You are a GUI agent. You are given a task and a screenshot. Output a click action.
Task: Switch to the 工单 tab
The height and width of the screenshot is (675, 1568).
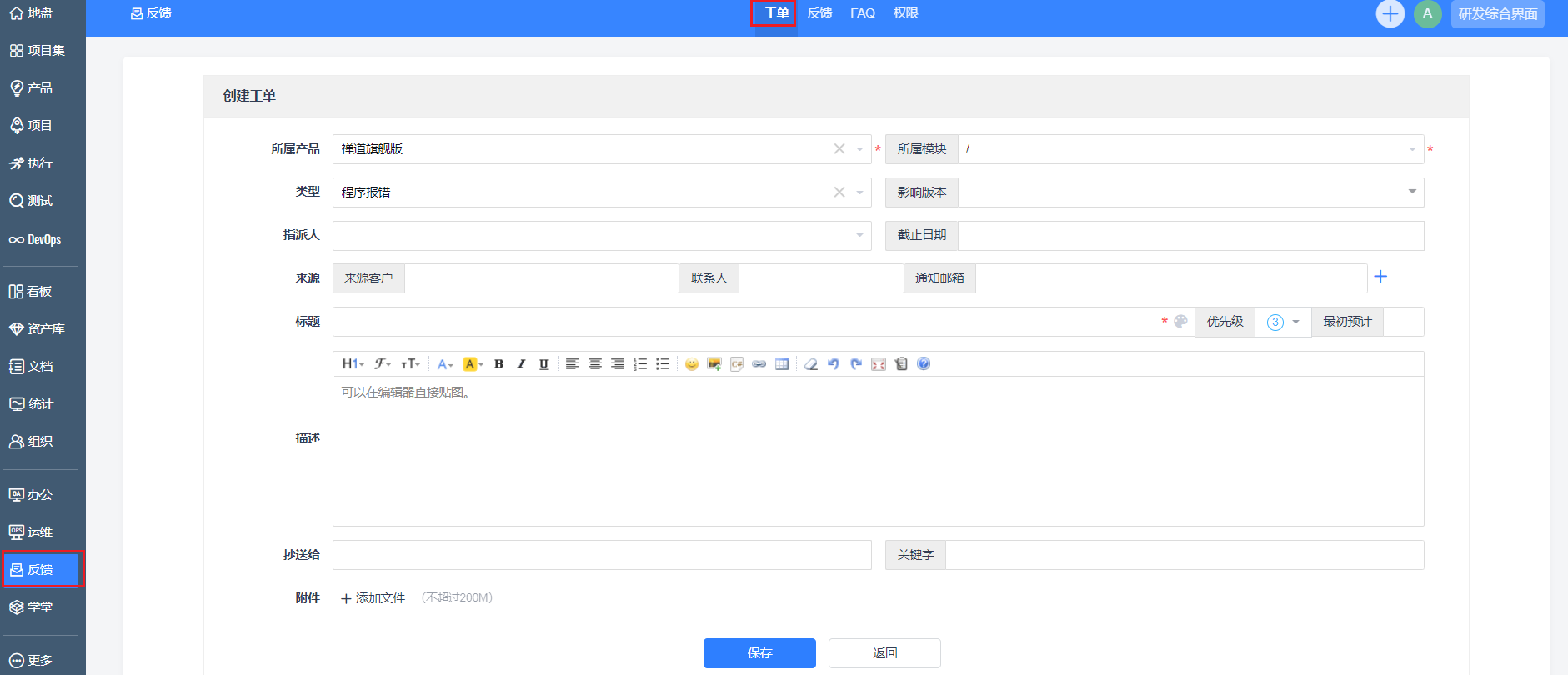click(776, 13)
